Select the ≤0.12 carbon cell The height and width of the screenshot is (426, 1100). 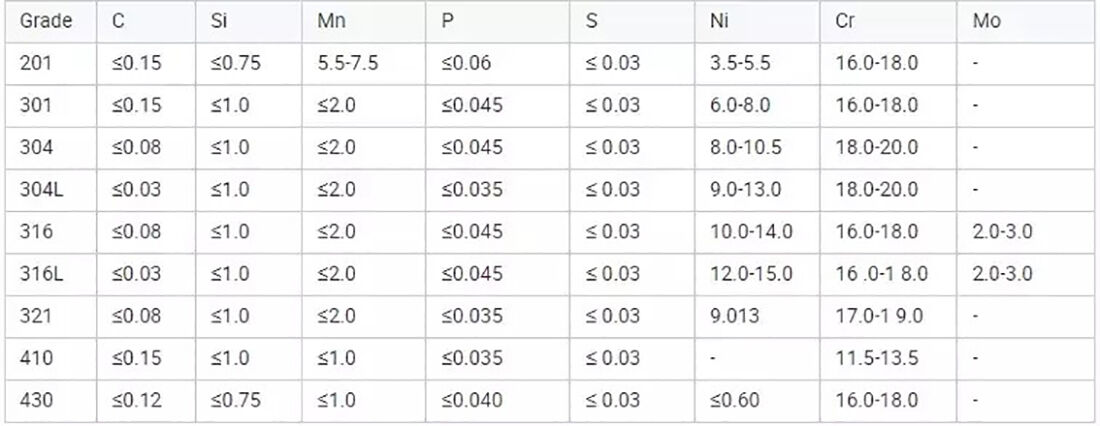click(137, 400)
